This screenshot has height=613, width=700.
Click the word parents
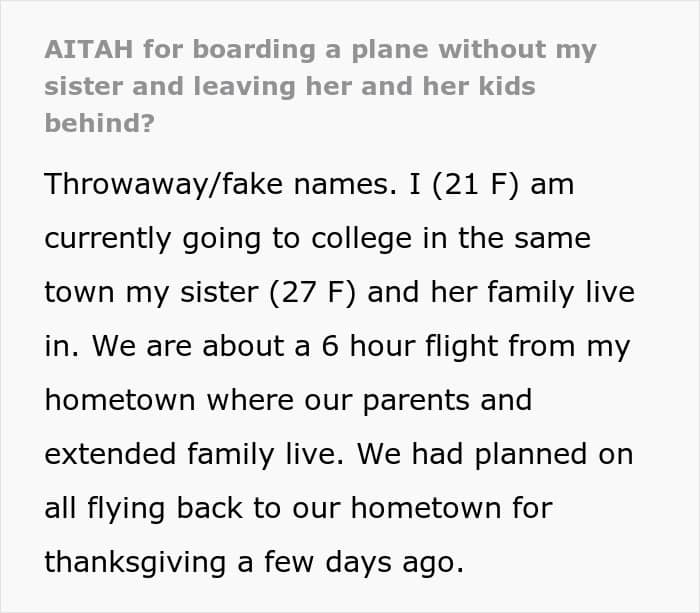[x=416, y=400]
